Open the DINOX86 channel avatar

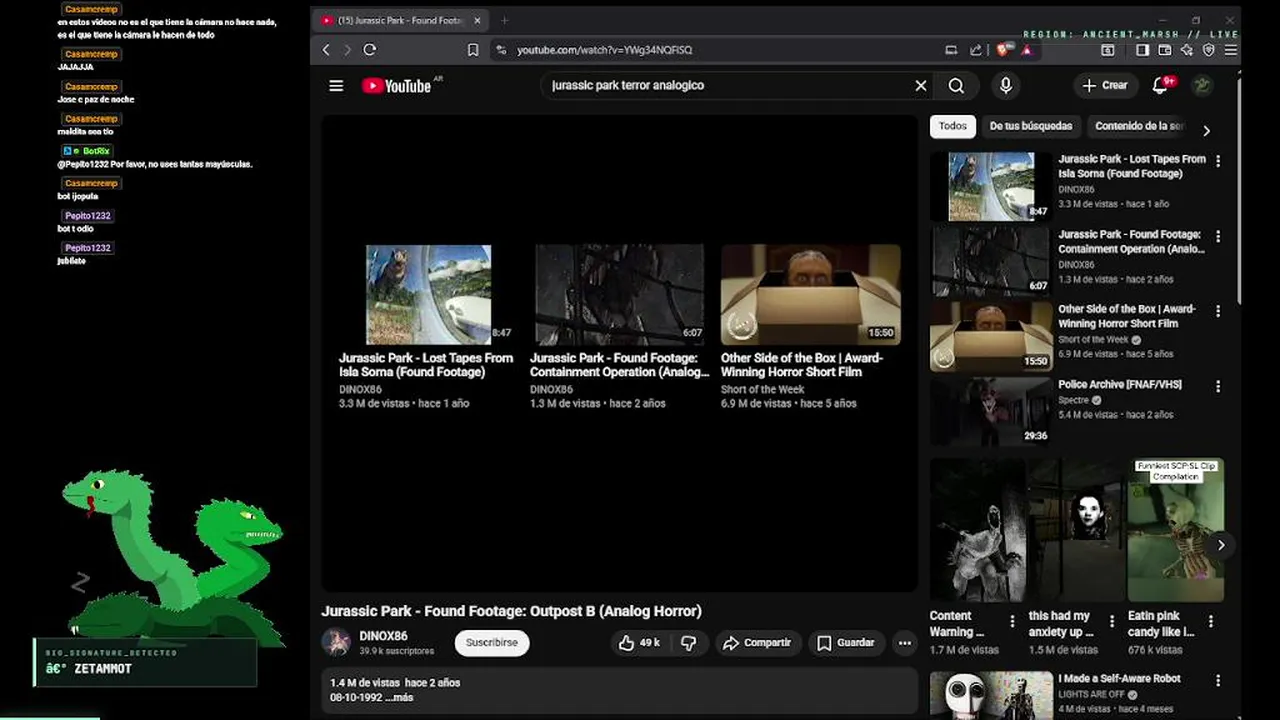pyautogui.click(x=337, y=643)
